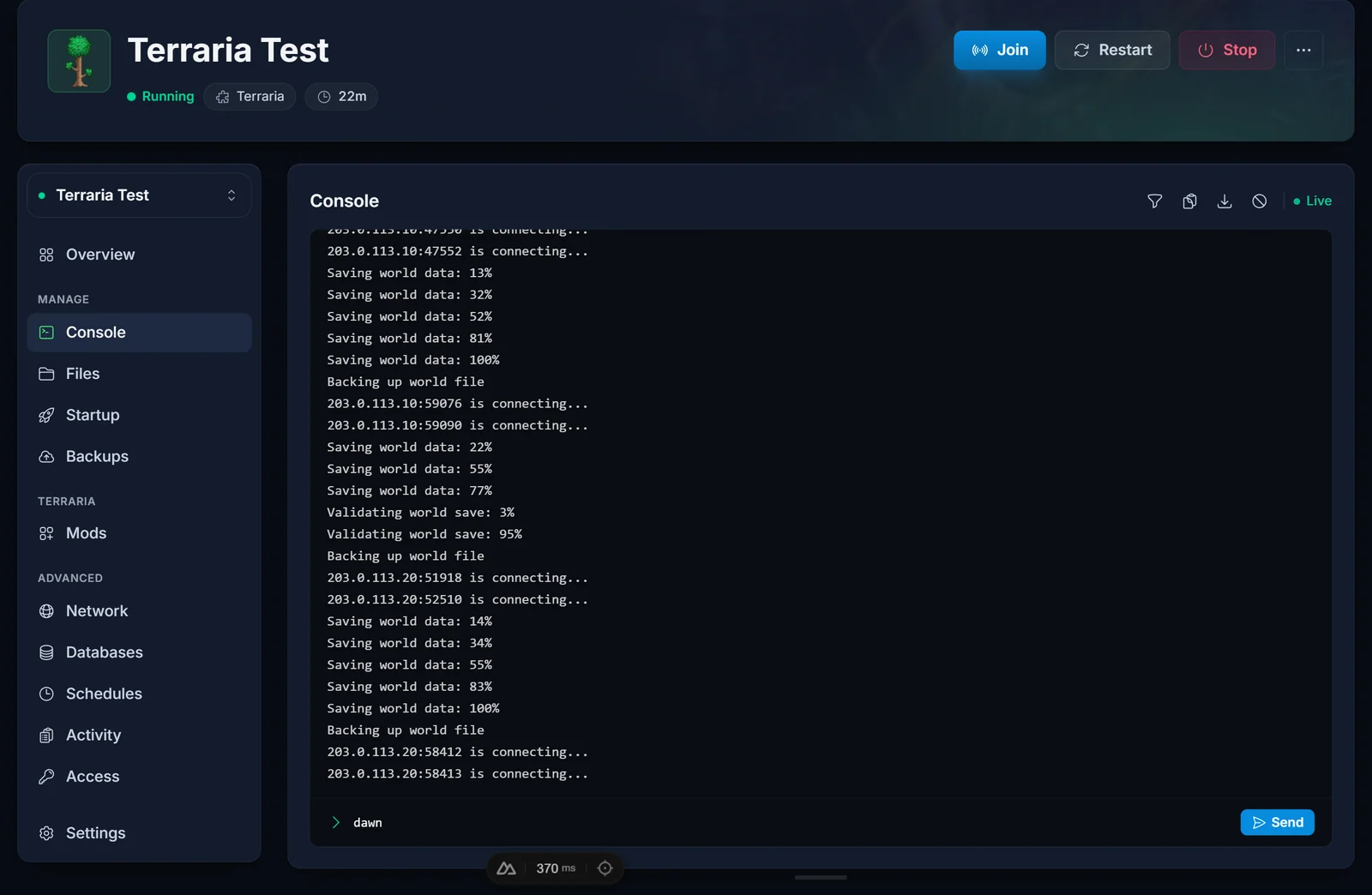Open the Access page
Image resolution: width=1372 pixels, height=895 pixels.
pos(139,777)
